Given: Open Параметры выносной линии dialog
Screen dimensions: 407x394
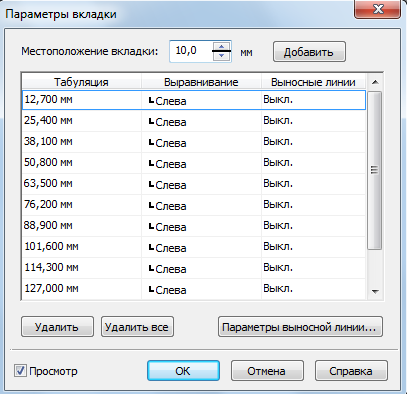Looking at the screenshot, I should [x=300, y=327].
